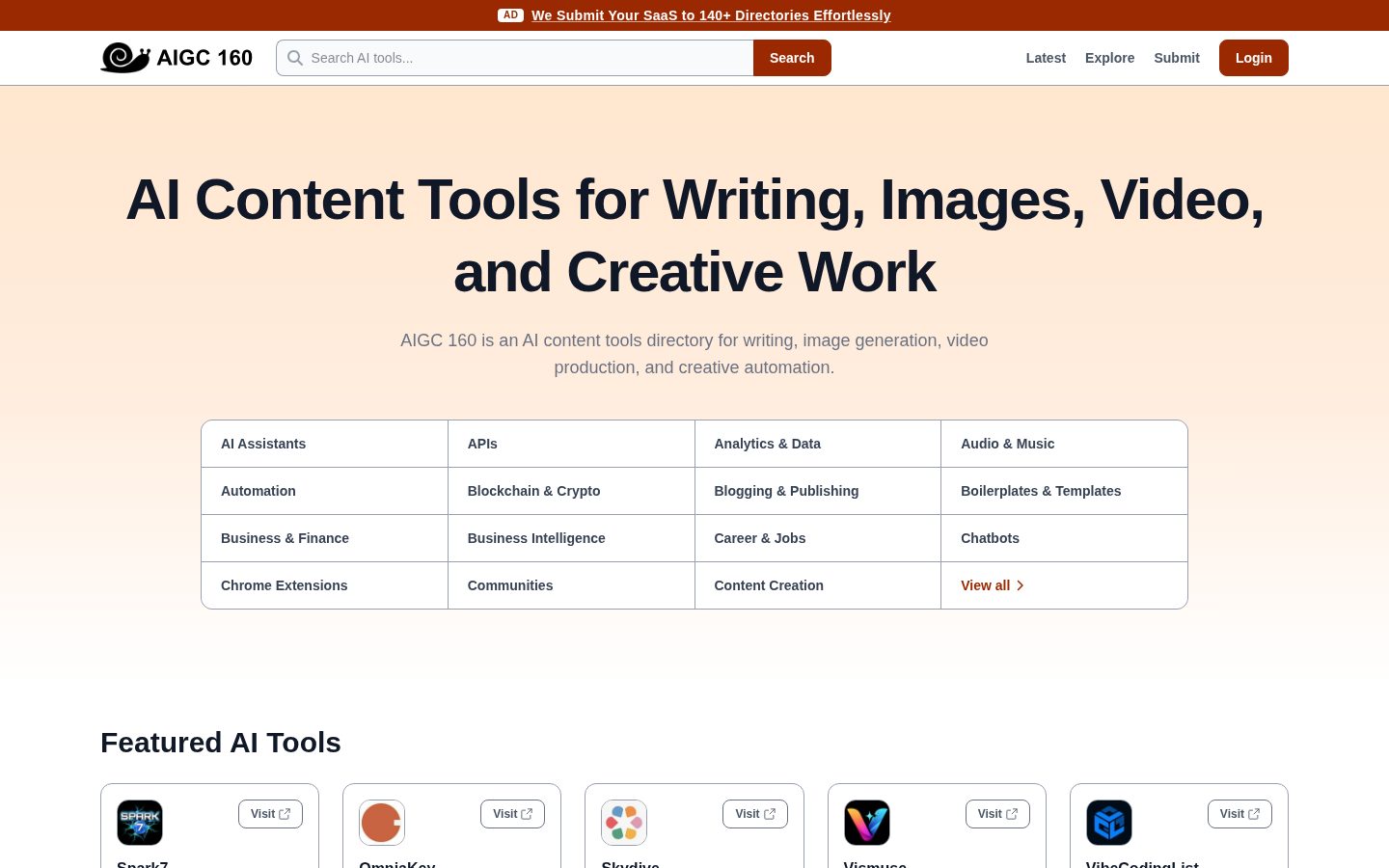The height and width of the screenshot is (868, 1389).
Task: Visit the OmniaKey website
Action: [512, 814]
